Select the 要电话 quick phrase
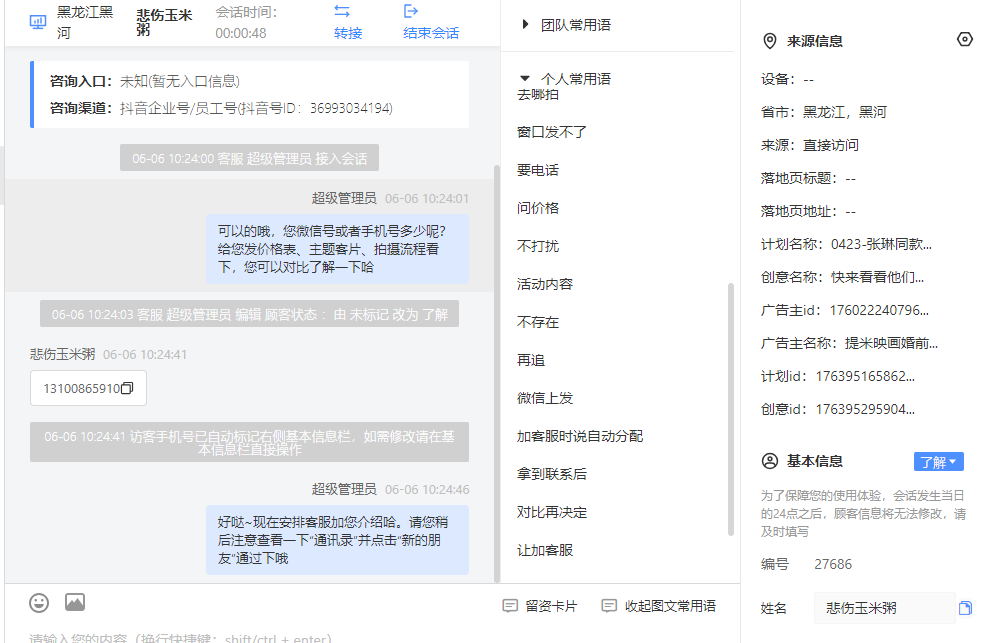Screen dimensions: 993x643 (x=538, y=170)
